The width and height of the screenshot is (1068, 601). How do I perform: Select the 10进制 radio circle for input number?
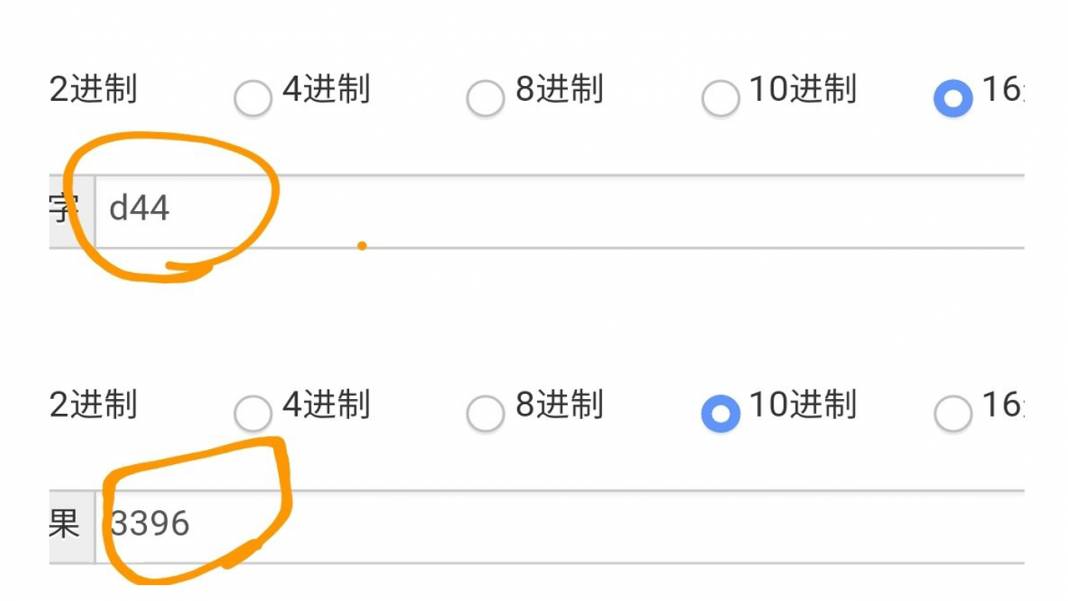720,98
